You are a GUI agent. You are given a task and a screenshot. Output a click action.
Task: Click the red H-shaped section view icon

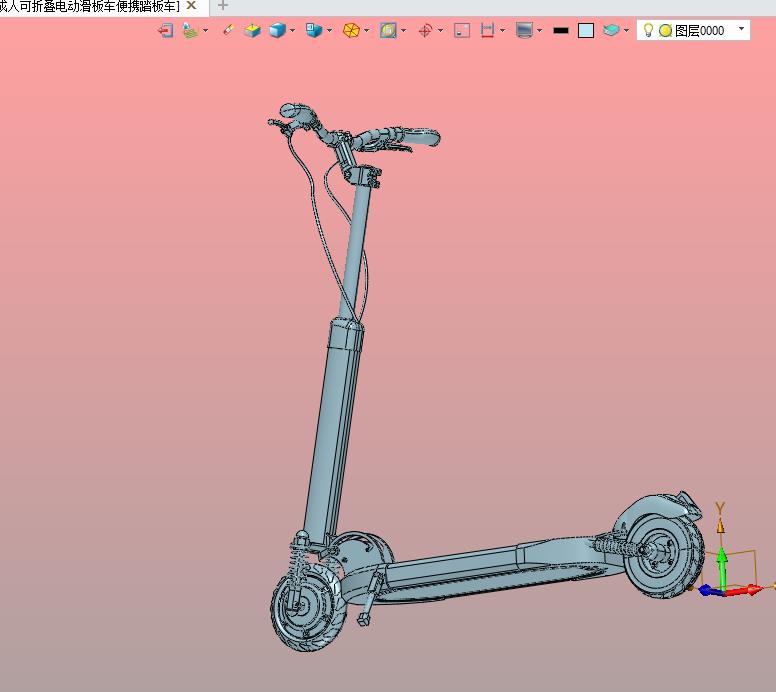487,31
